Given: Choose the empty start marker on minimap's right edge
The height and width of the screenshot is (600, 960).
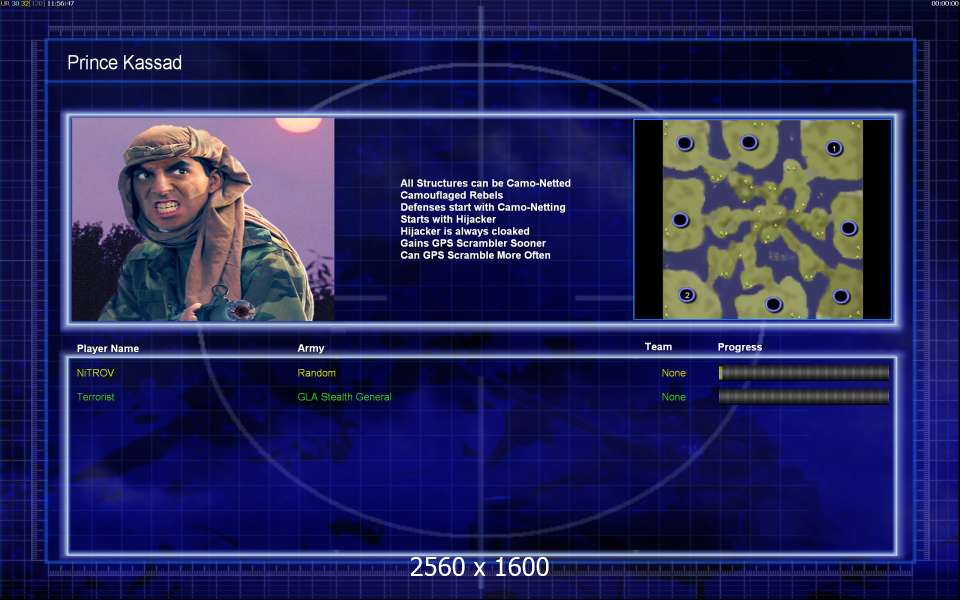Looking at the screenshot, I should click(848, 228).
